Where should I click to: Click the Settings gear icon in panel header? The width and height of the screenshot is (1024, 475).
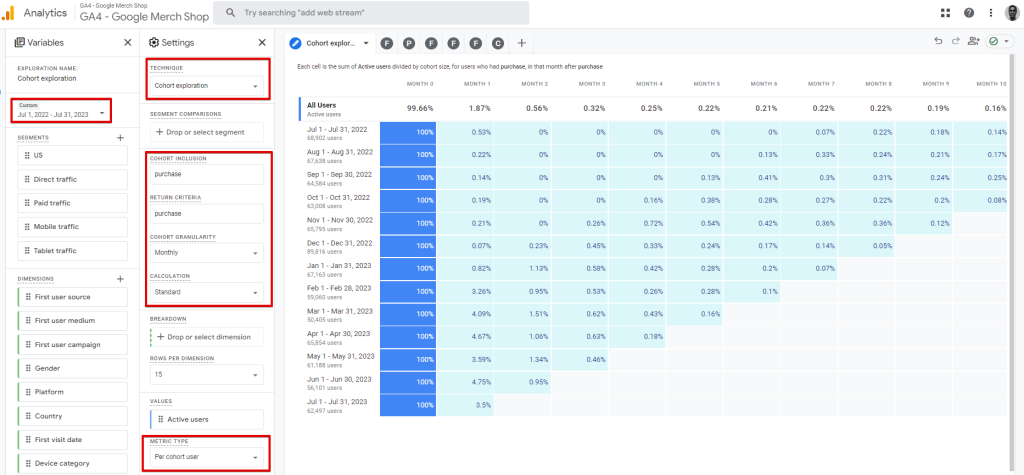coord(153,42)
